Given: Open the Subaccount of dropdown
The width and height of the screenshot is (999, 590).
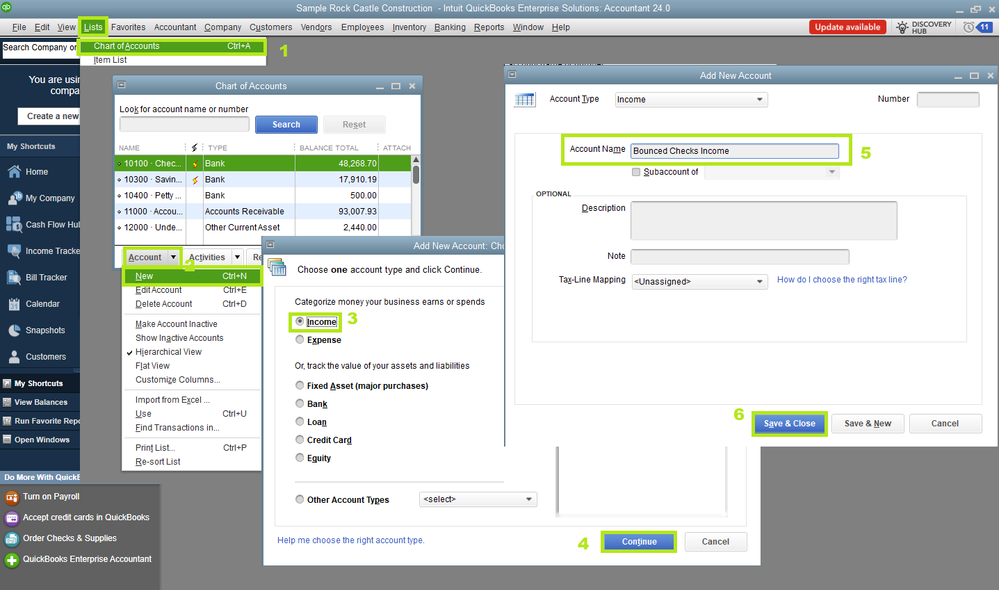Looking at the screenshot, I should click(772, 172).
